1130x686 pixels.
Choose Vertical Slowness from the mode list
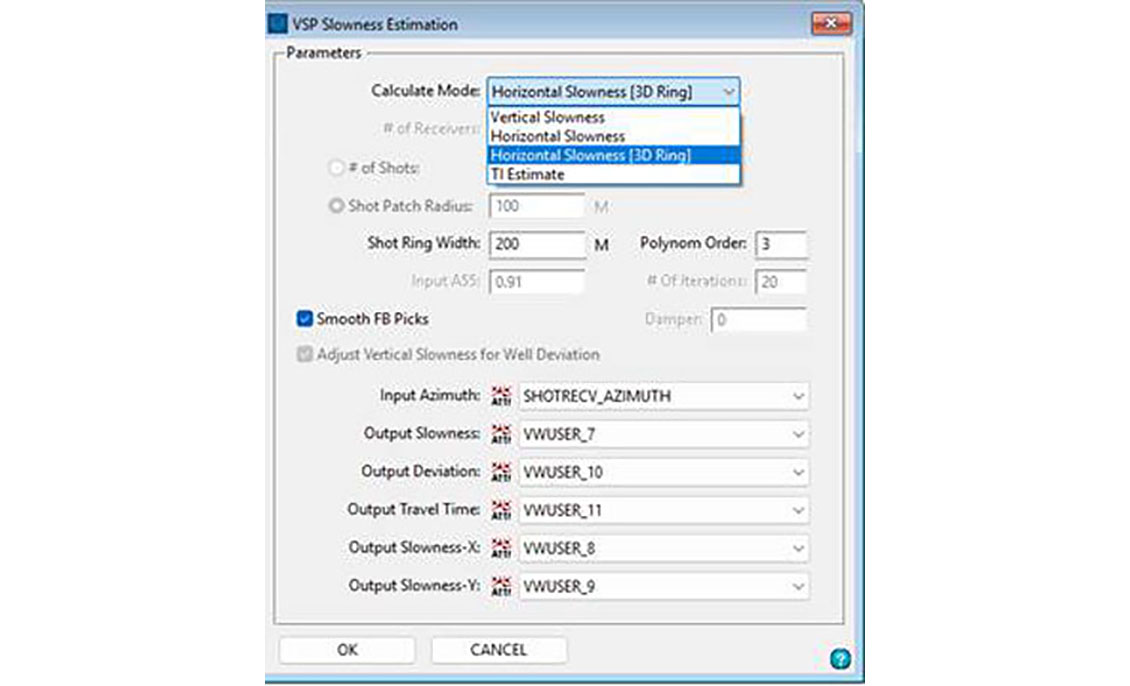(547, 117)
